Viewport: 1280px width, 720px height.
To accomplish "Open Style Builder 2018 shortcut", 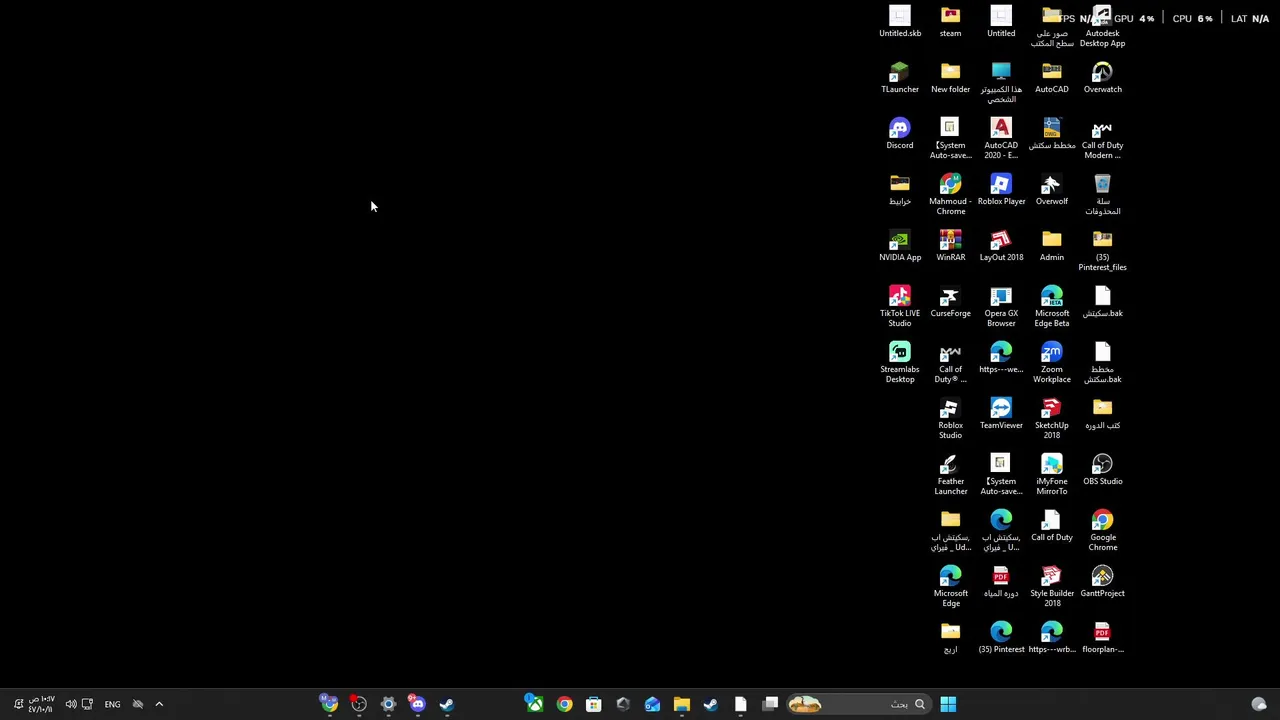I will click(x=1051, y=586).
